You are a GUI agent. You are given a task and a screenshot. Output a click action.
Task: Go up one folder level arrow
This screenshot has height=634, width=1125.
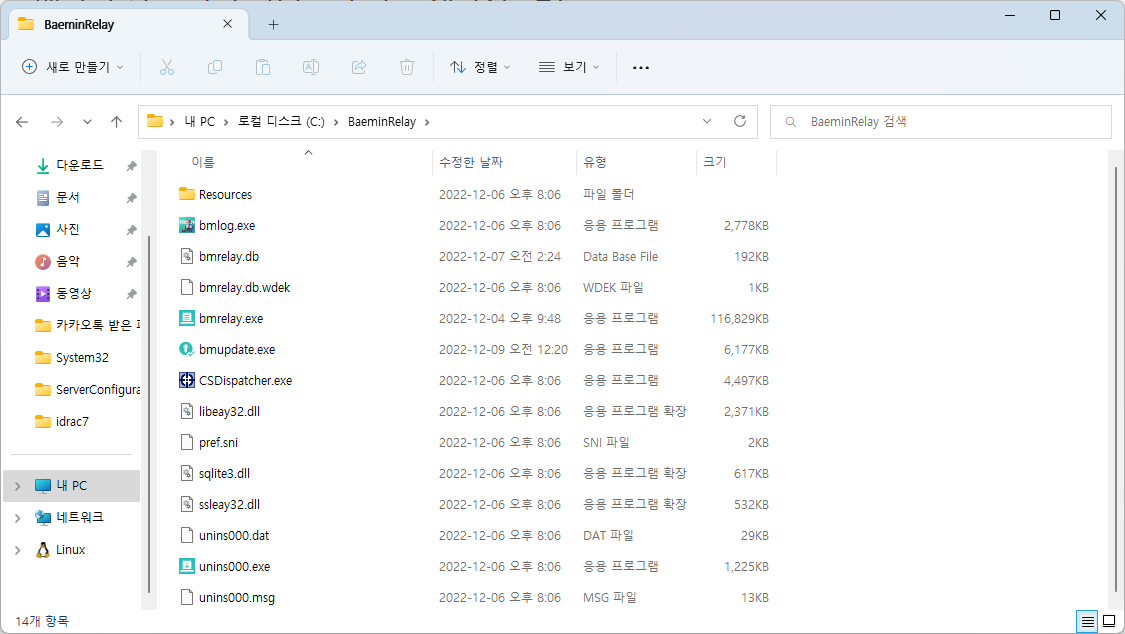tap(116, 122)
